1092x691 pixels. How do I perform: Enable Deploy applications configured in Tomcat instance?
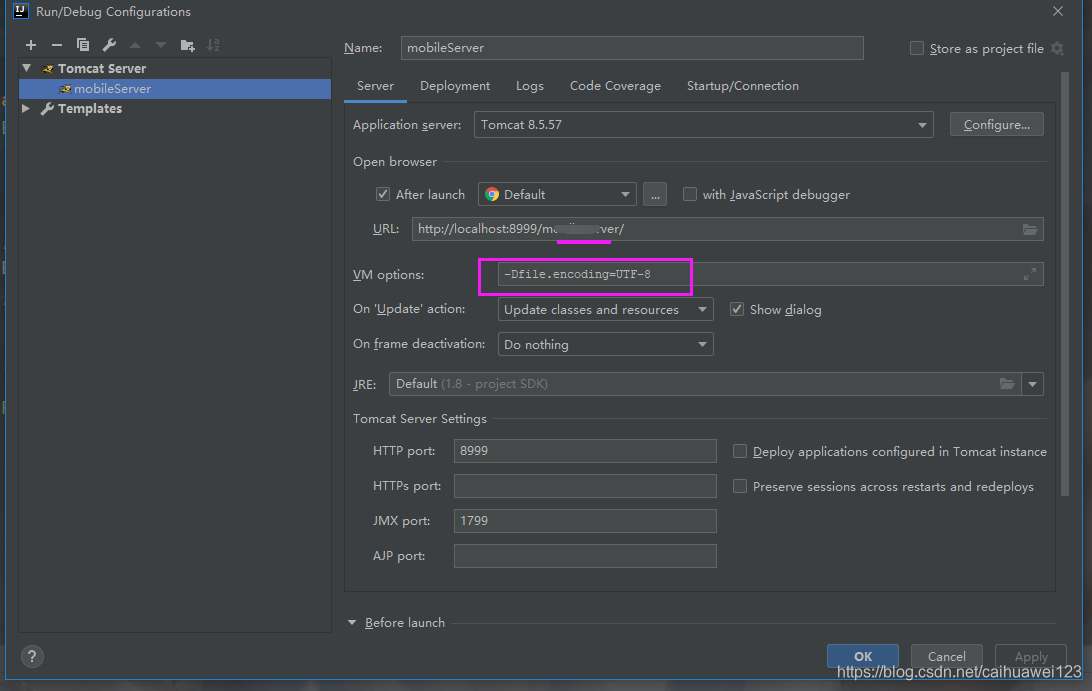pos(740,451)
